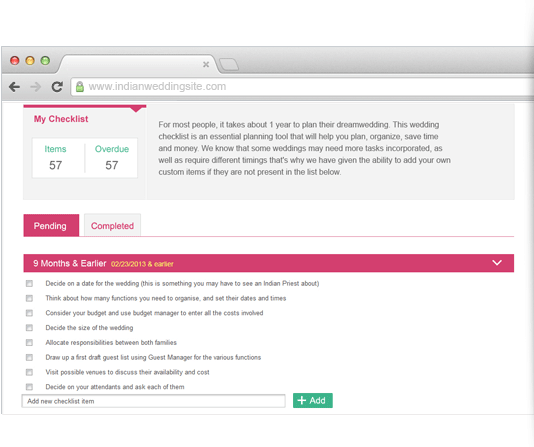
Task: Select the Pending tab
Action: tap(51, 225)
